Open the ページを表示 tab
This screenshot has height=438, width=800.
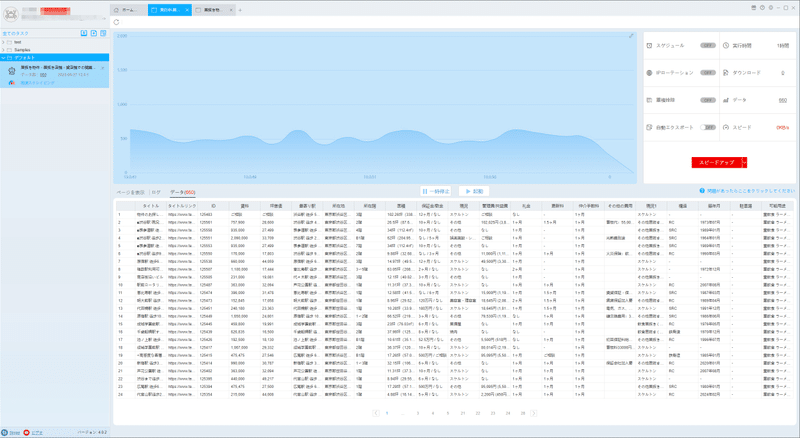click(x=131, y=192)
